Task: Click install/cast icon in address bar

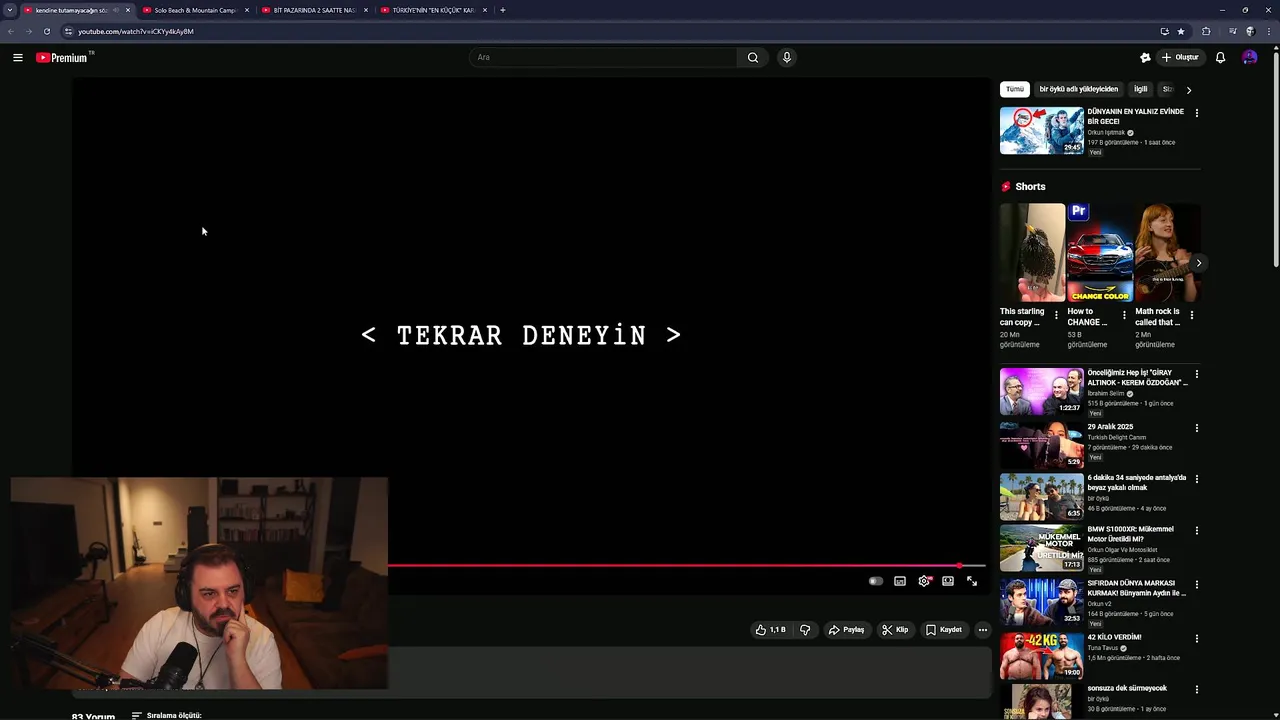Action: 1164,31
